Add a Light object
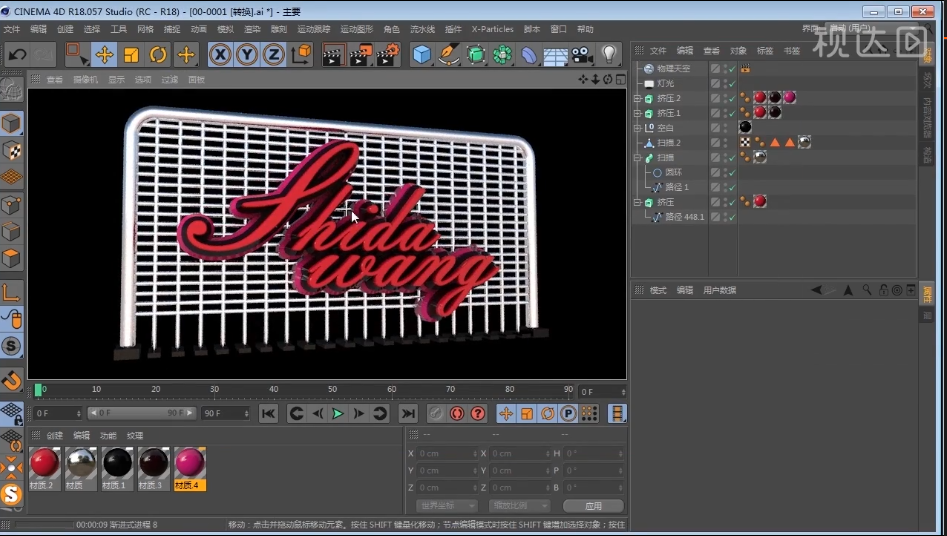The image size is (947, 536). [609, 55]
